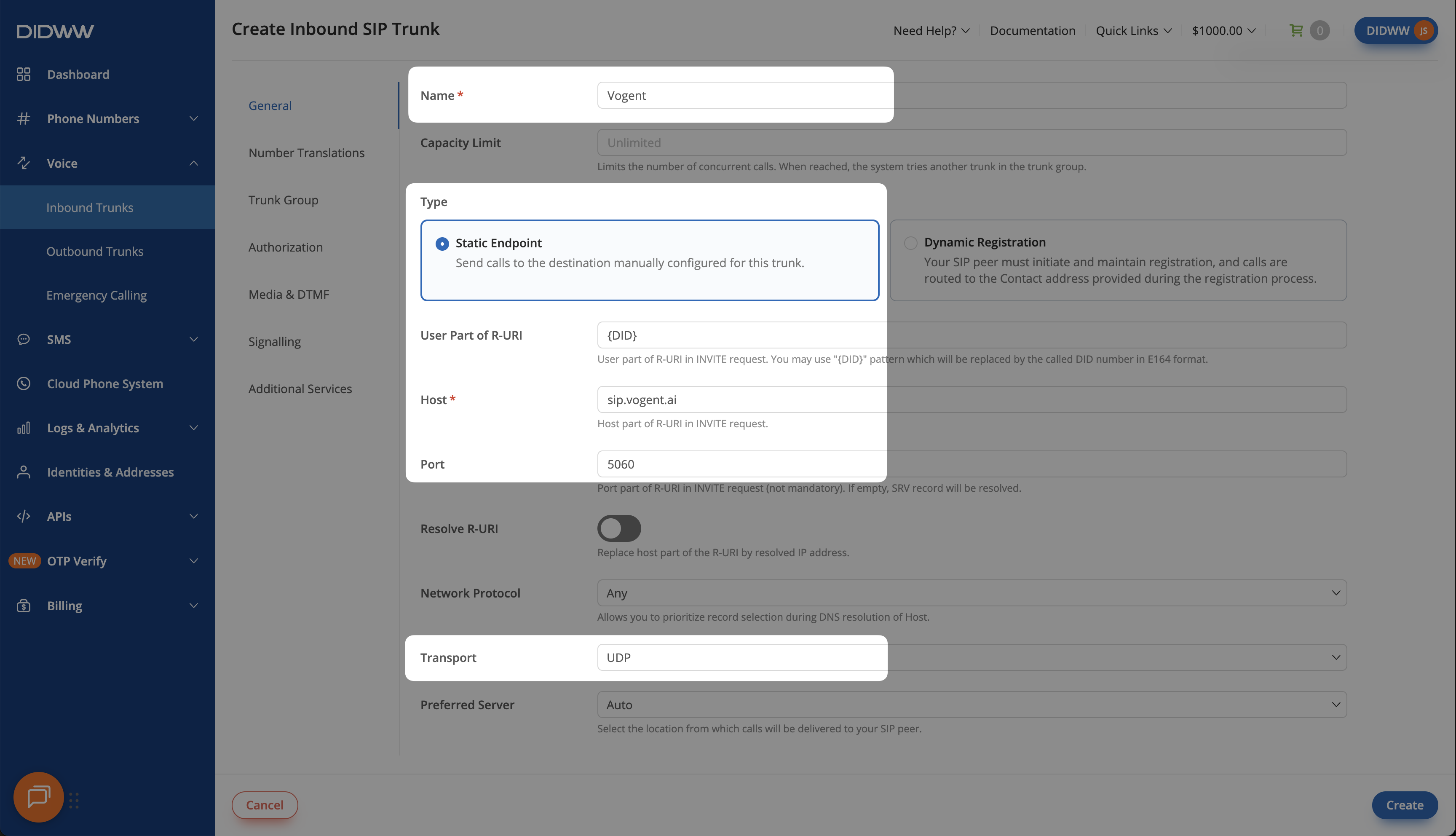Screen dimensions: 1456x836
Task: Open the Transport dropdown set to UDP
Action: click(972, 657)
